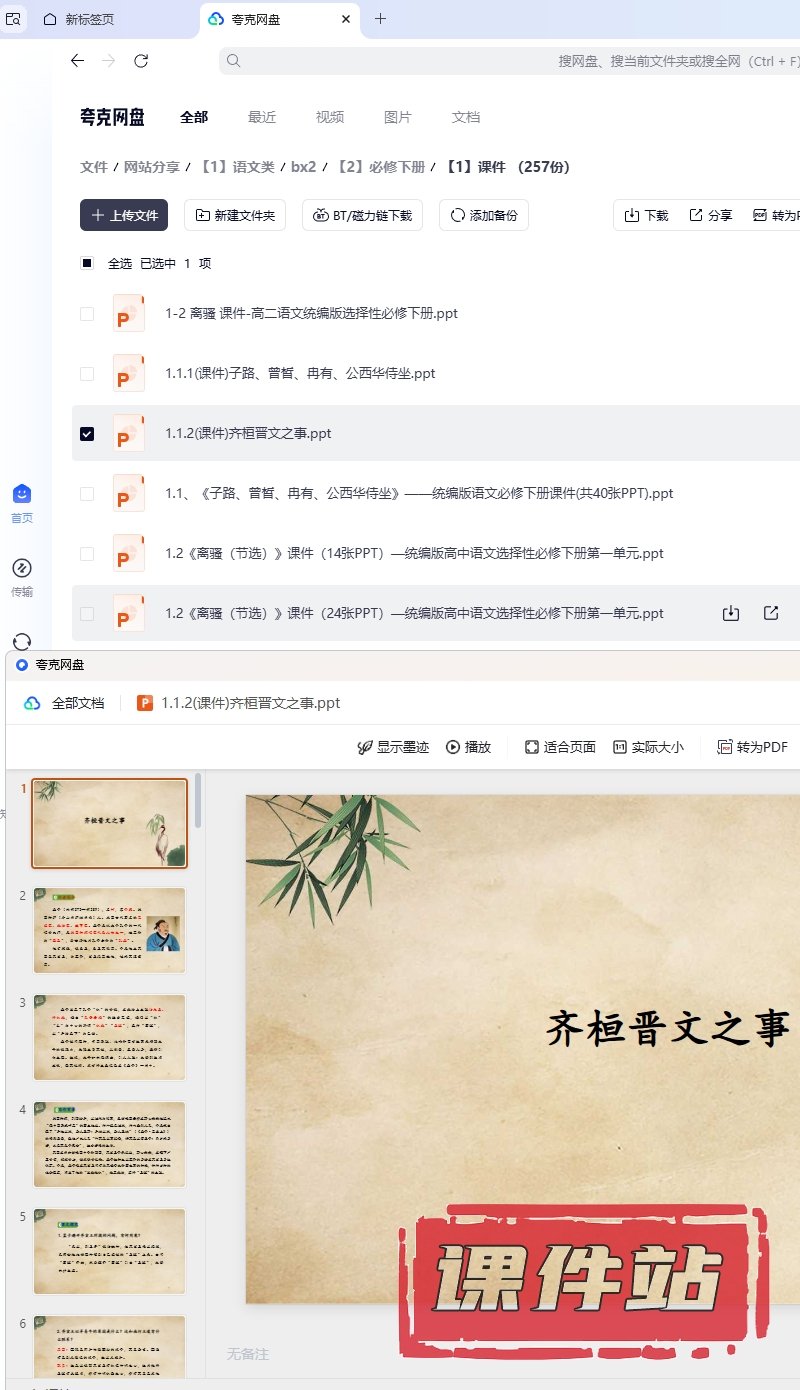Select slide 2 thumbnail in the panel
The image size is (800, 1390).
click(110, 930)
